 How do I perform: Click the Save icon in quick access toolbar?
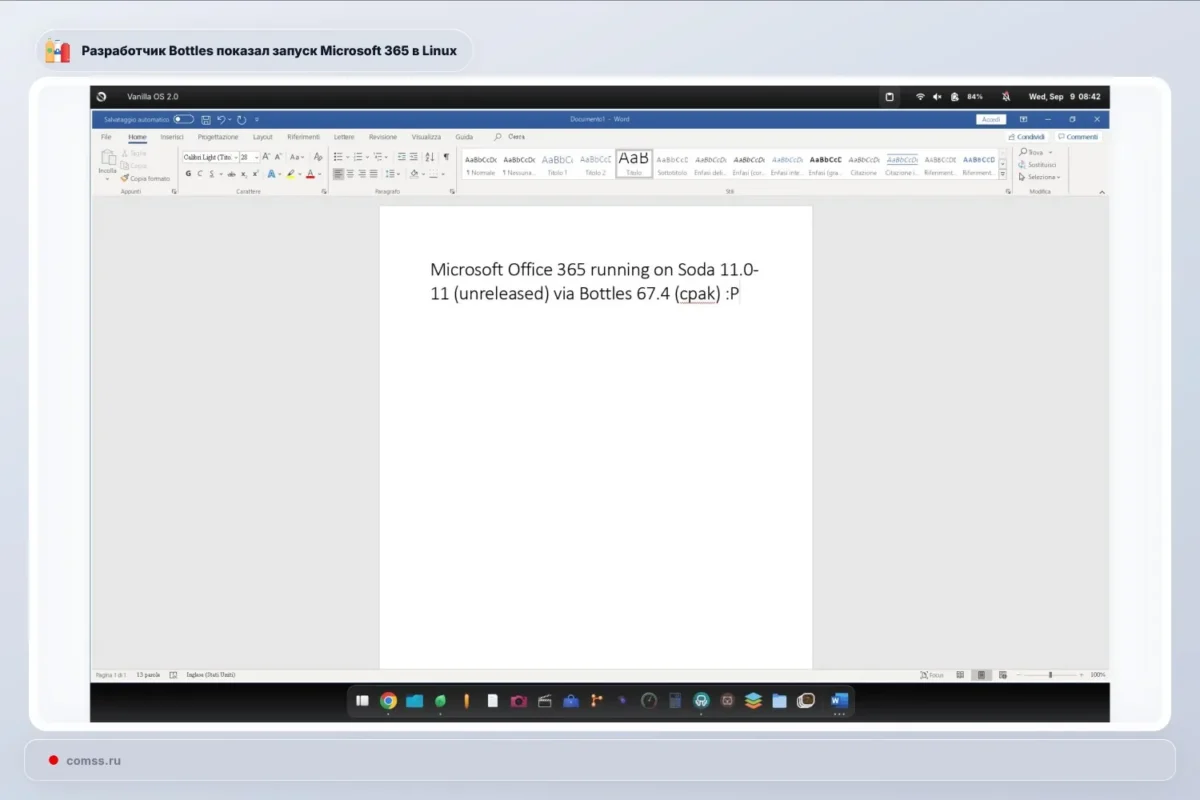pos(205,119)
